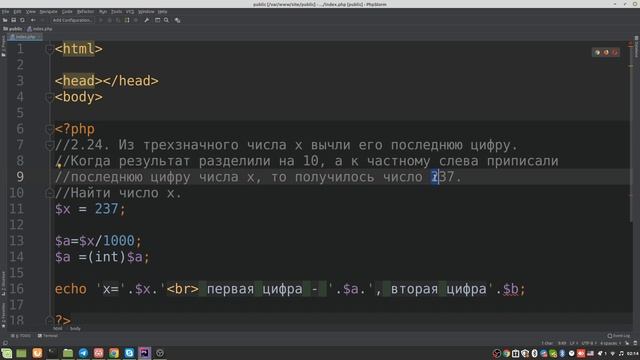Open the View menu
This screenshot has width=640, height=360.
coord(31,11)
